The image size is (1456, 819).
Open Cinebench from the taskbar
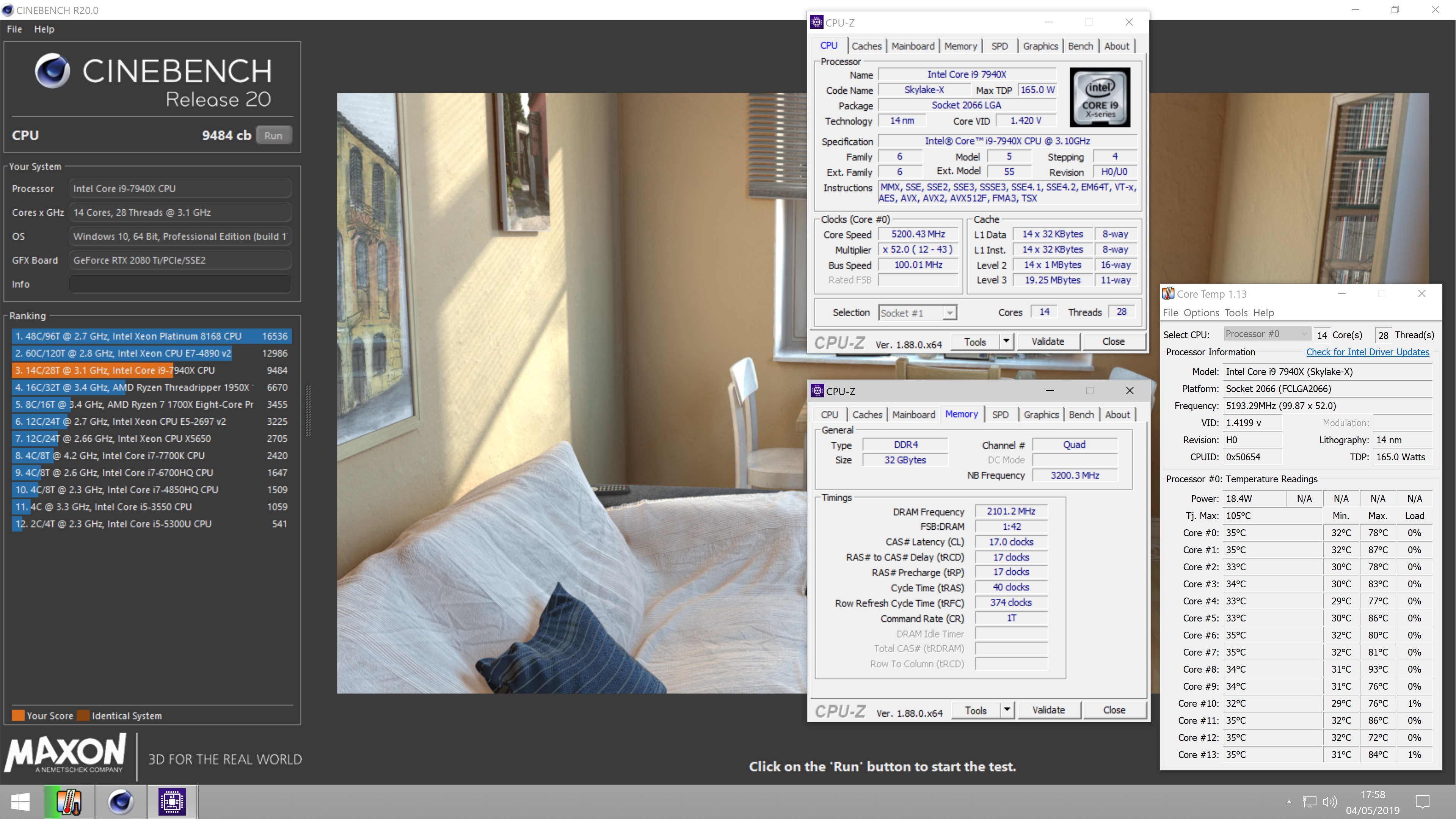tap(121, 802)
